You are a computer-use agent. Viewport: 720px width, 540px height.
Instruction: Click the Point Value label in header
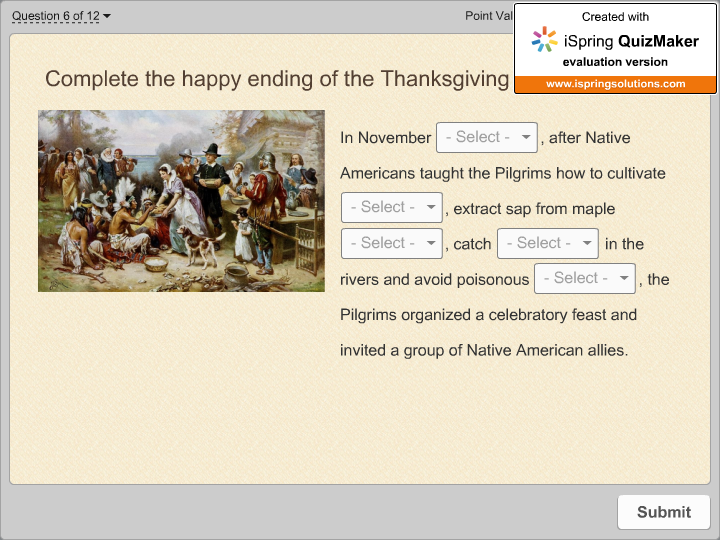tap(489, 16)
